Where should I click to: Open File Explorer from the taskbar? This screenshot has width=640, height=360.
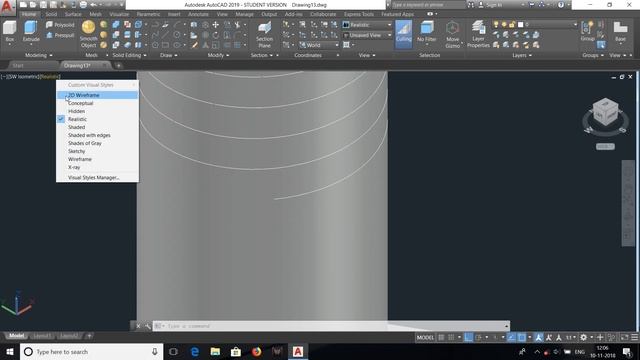pos(215,351)
